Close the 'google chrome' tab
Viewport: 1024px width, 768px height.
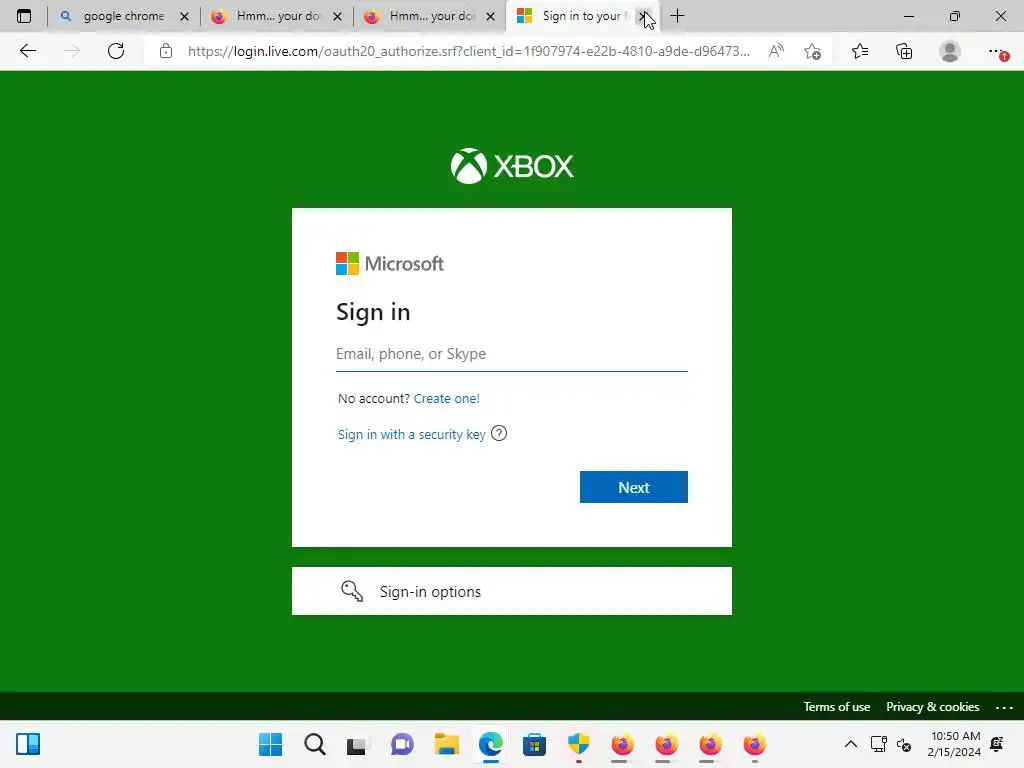coord(184,17)
